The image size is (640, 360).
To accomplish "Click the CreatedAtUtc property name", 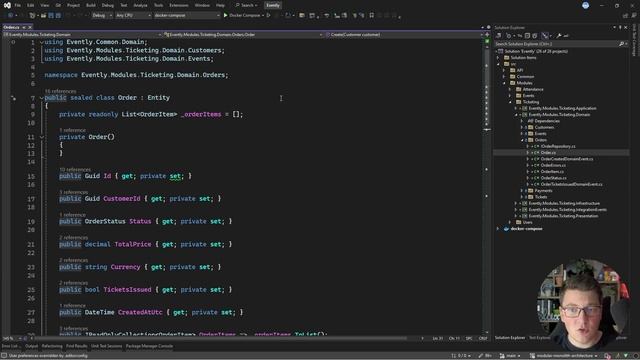I will (x=140, y=312).
